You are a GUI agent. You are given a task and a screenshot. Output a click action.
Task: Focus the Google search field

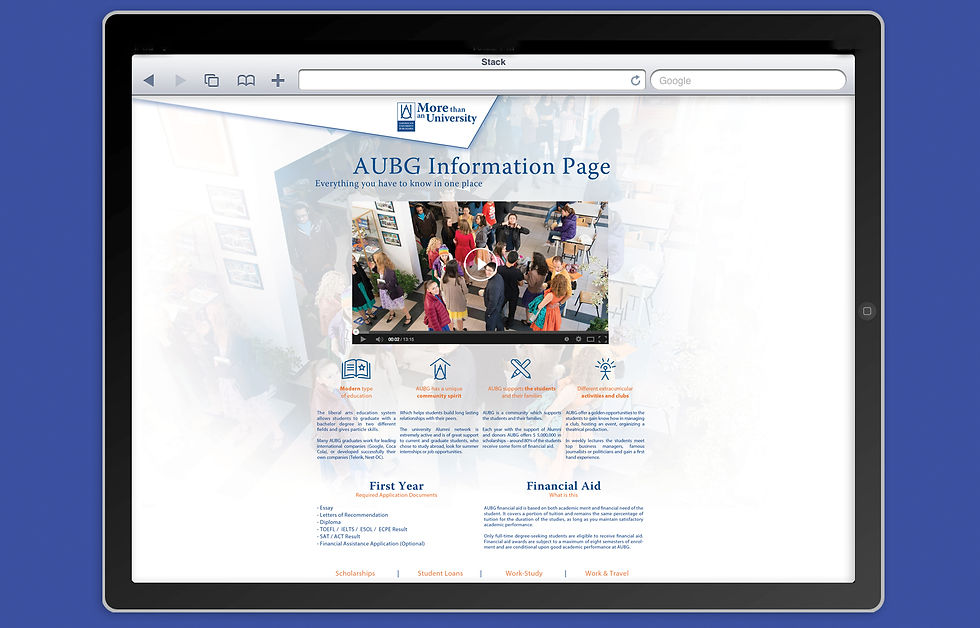pyautogui.click(x=748, y=80)
